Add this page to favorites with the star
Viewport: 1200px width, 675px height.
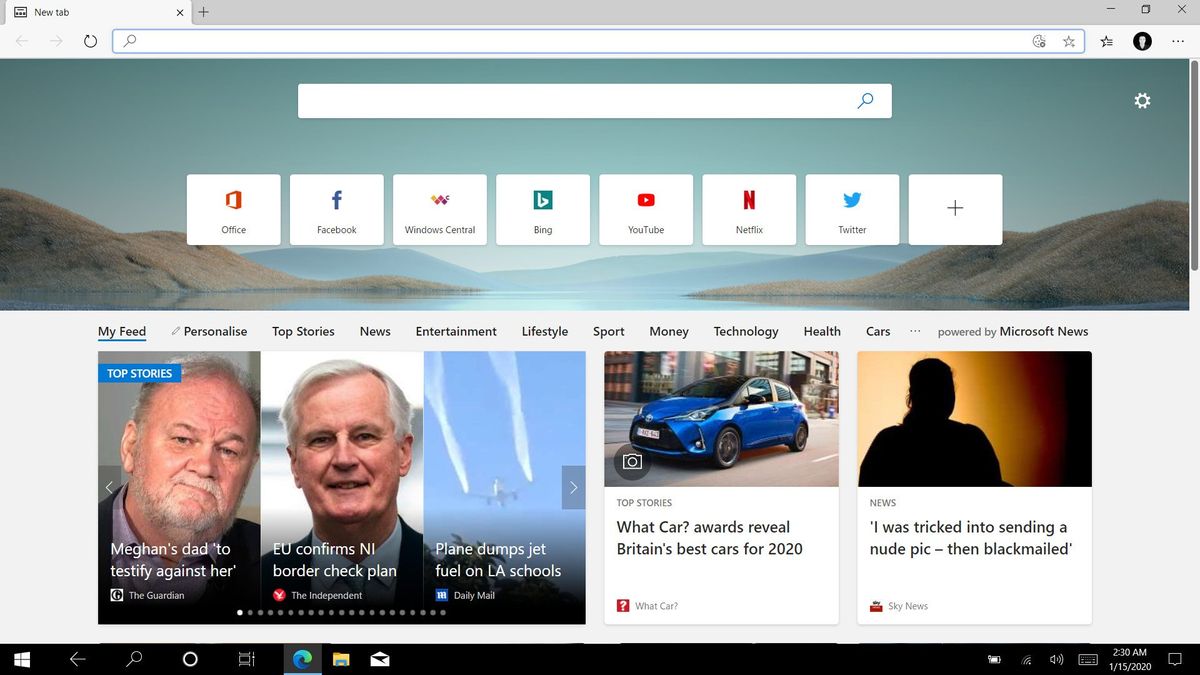pyautogui.click(x=1069, y=41)
